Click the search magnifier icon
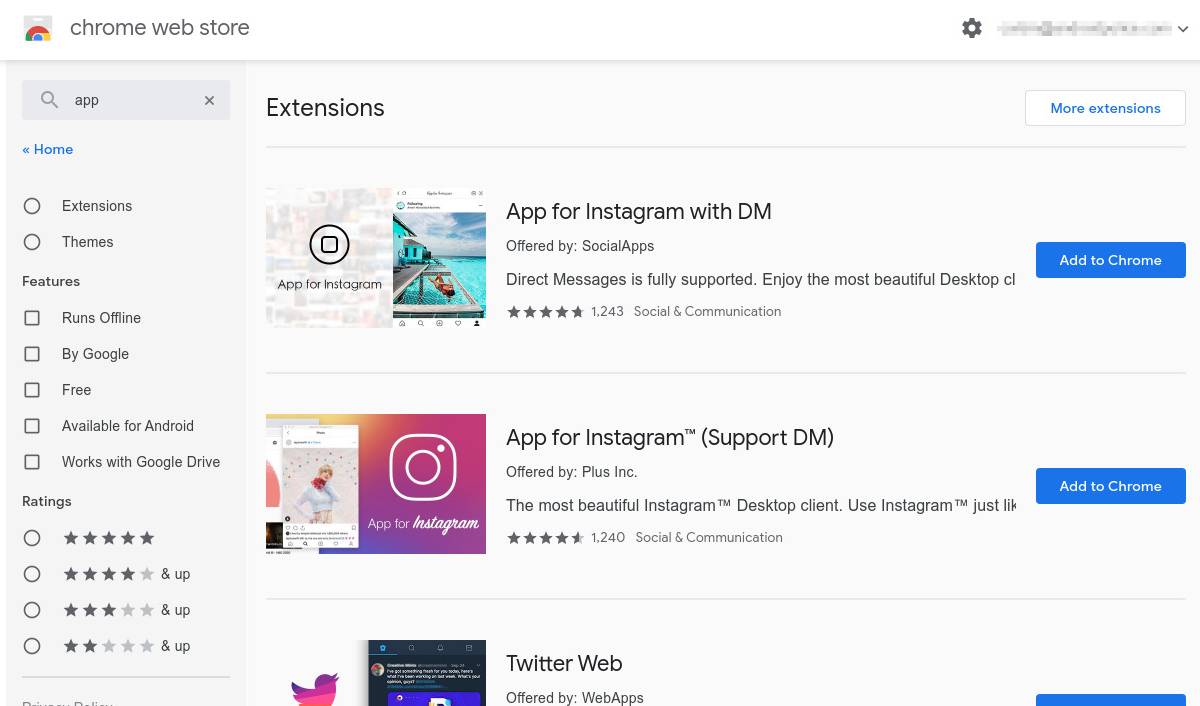This screenshot has height=706, width=1200. [x=49, y=100]
